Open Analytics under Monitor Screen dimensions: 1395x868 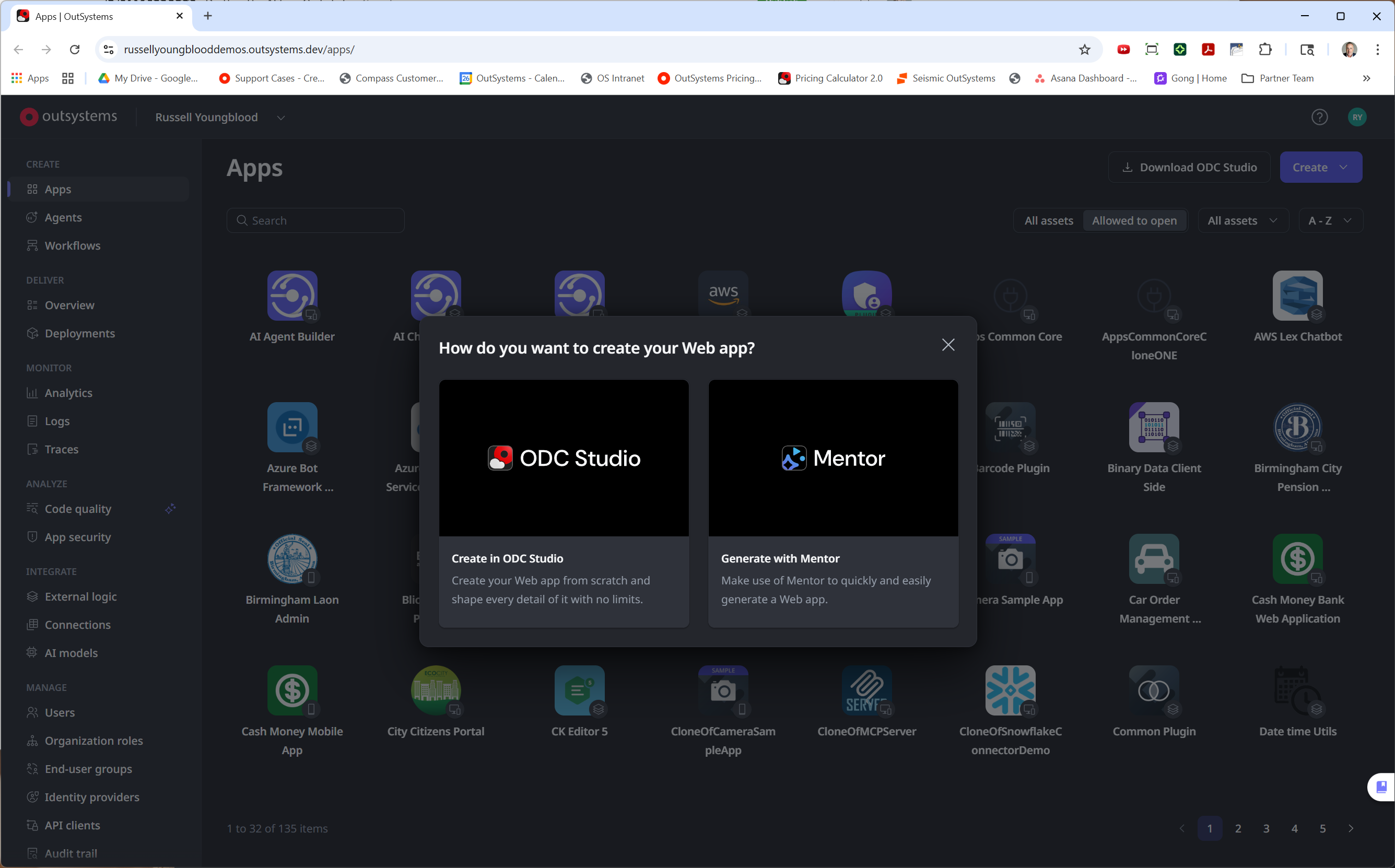[x=68, y=393]
